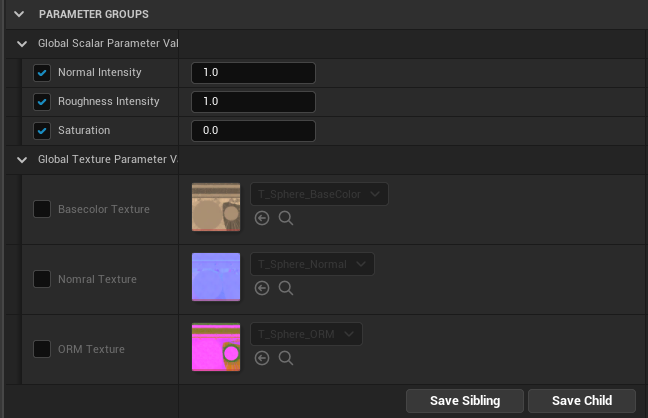
Task: Use selected asset for Nomral Texture
Action: [262, 288]
